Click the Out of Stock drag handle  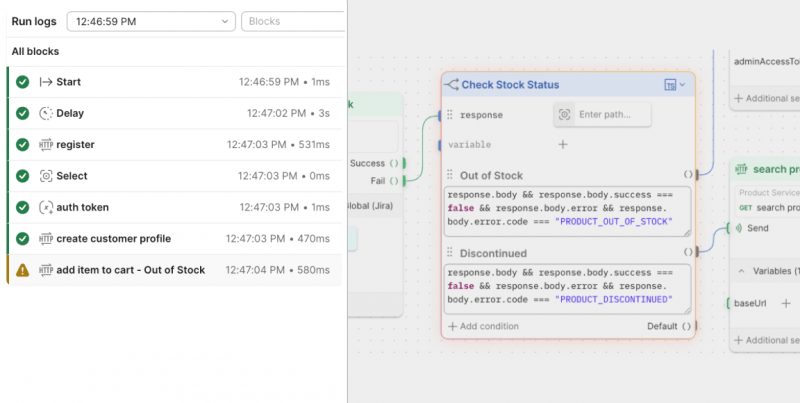(449, 175)
